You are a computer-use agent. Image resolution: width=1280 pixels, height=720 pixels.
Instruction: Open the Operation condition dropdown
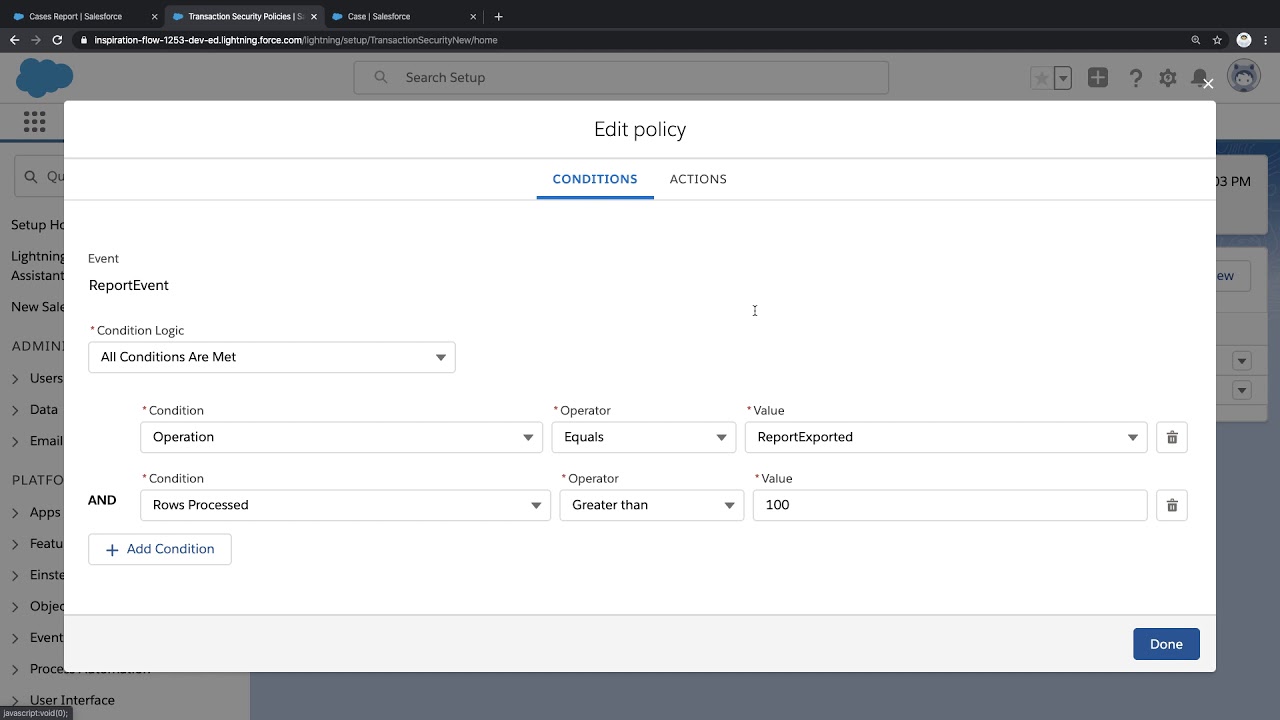pos(341,437)
